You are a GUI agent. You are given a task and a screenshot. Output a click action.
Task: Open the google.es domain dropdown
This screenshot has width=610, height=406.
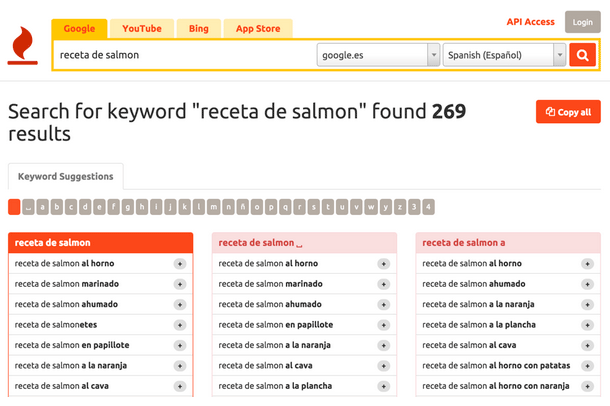point(378,55)
